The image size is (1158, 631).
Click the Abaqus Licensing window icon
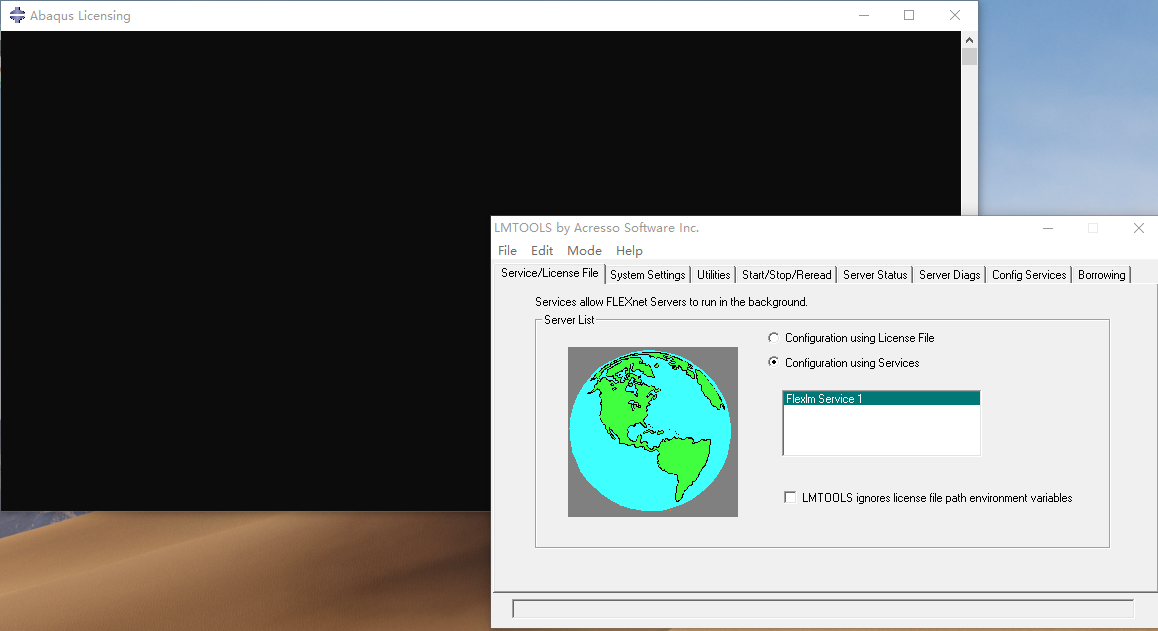(17, 16)
